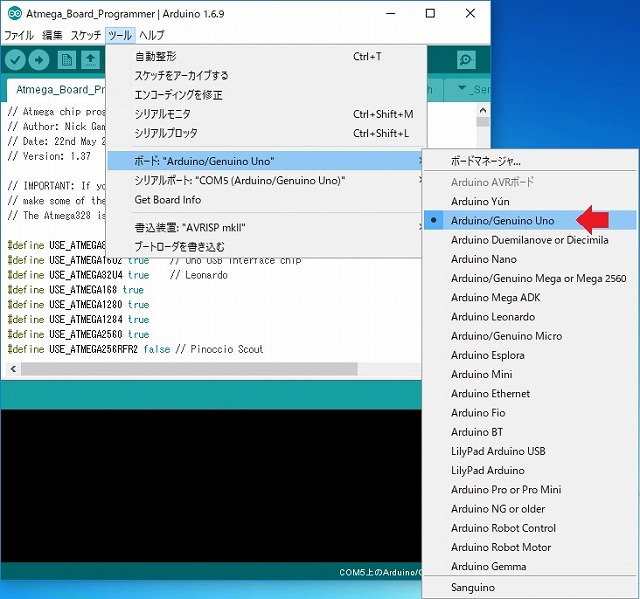Image resolution: width=640 pixels, height=599 pixels.
Task: Open the Serial Monitor magnifier icon
Action: [x=466, y=60]
